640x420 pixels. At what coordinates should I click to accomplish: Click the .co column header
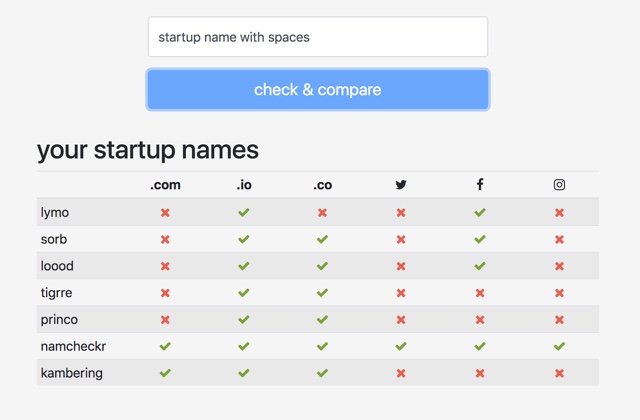pyautogui.click(x=322, y=185)
